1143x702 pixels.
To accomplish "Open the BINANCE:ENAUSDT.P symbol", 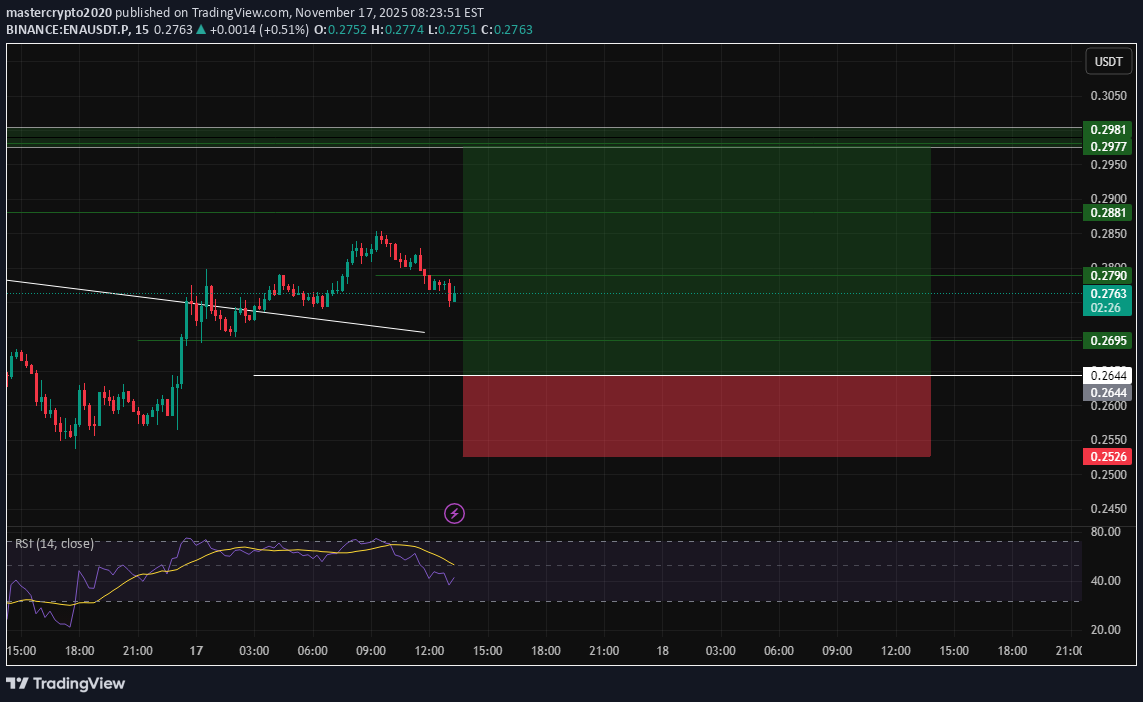I will click(72, 30).
